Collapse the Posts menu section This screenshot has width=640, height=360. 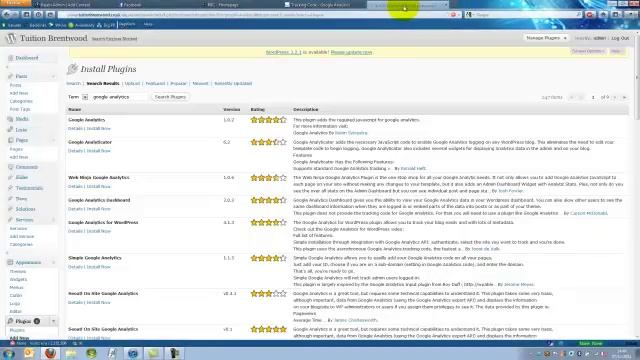53,76
